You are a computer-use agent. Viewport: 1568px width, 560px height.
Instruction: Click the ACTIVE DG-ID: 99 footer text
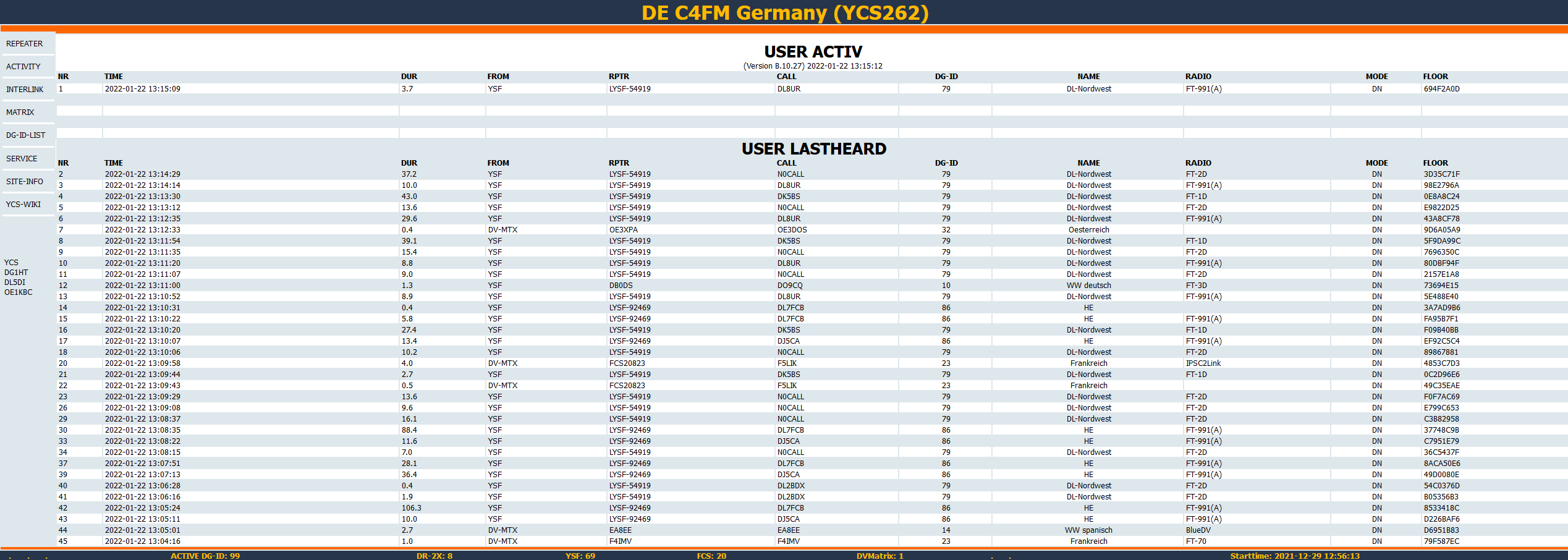205,556
